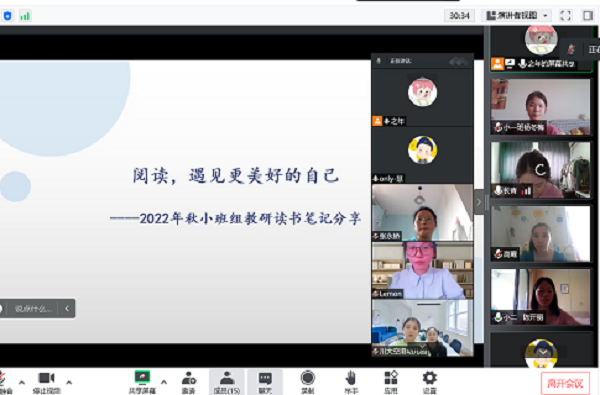This screenshot has width=600, height=395.
Task: Stop video with the camera button
Action: click(47, 382)
